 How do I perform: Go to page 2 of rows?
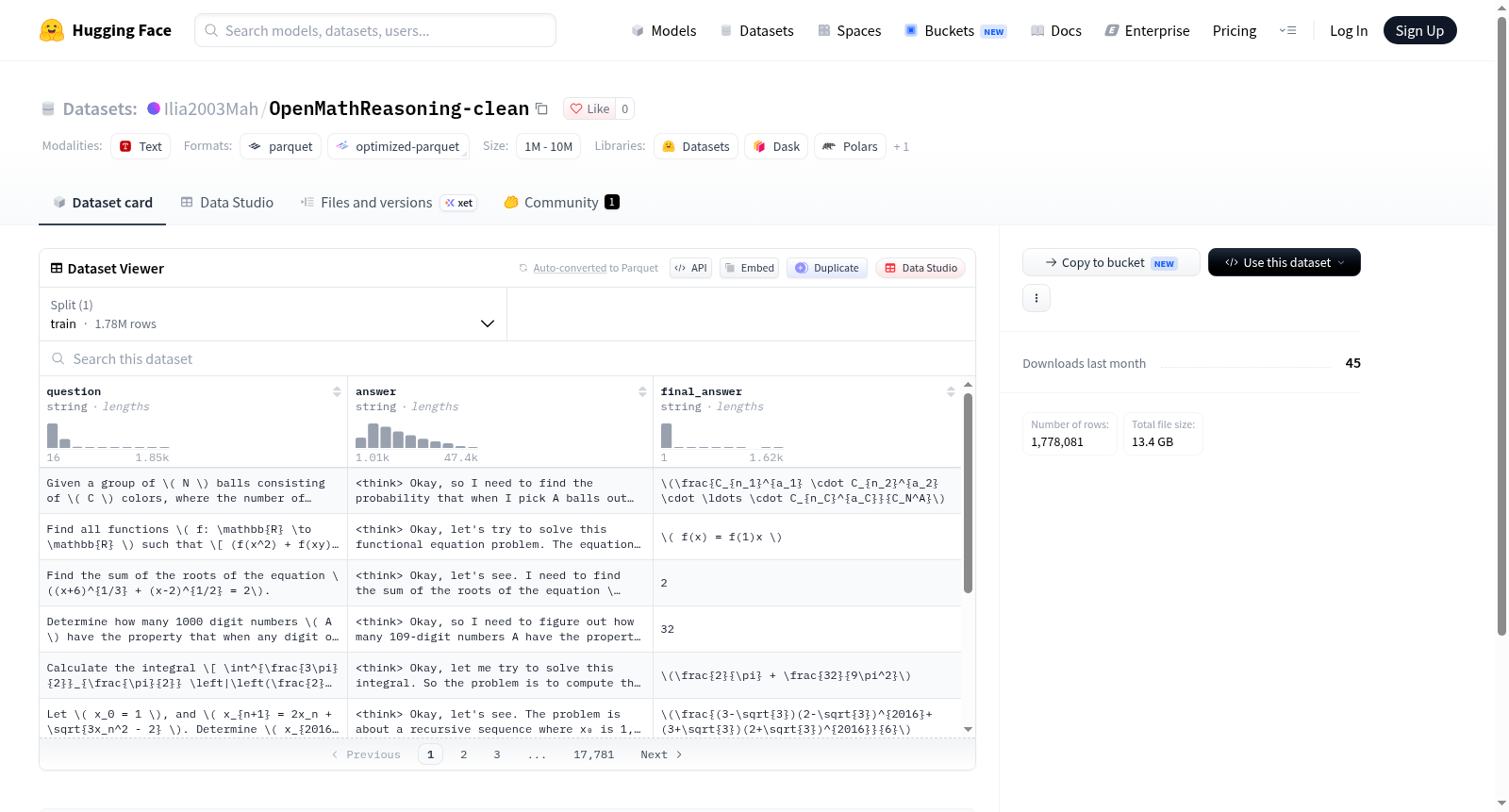point(463,754)
